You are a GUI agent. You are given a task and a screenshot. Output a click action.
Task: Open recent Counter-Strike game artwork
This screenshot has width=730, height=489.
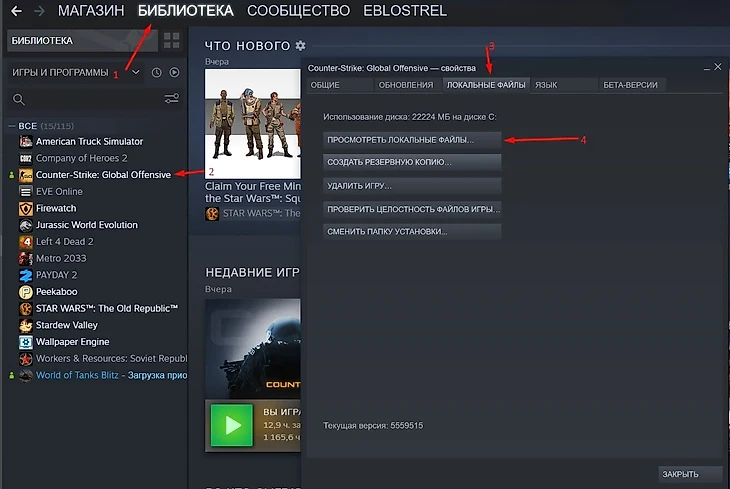[x=253, y=348]
